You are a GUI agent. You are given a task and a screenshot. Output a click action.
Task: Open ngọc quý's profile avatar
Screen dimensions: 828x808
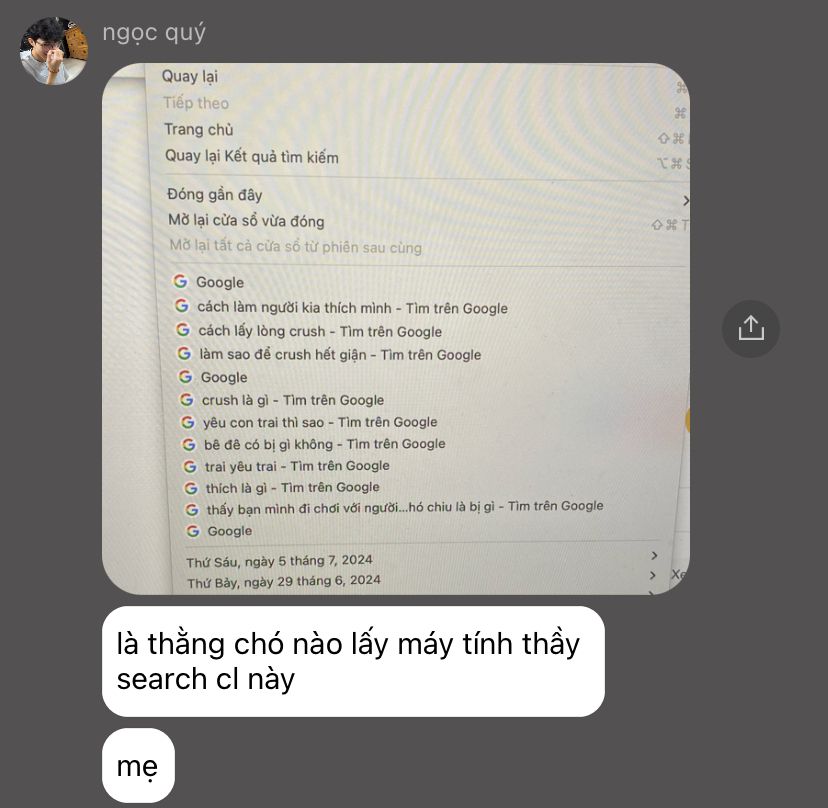point(53,51)
